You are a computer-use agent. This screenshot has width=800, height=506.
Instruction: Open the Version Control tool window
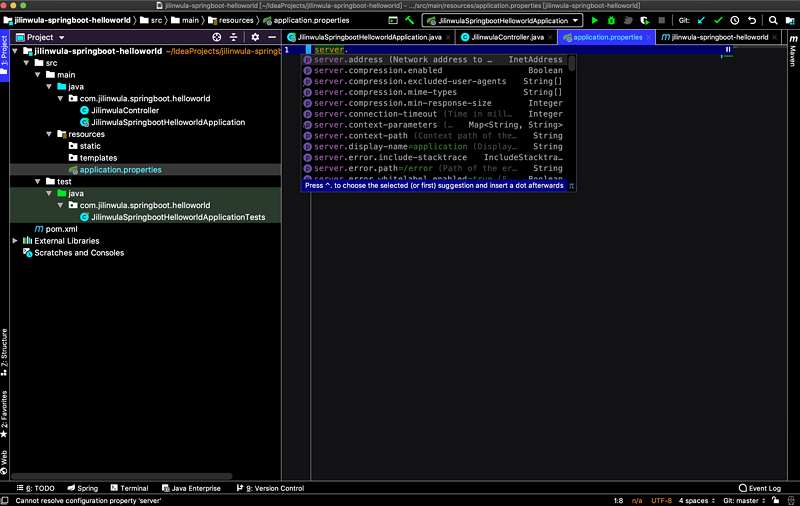pos(270,488)
